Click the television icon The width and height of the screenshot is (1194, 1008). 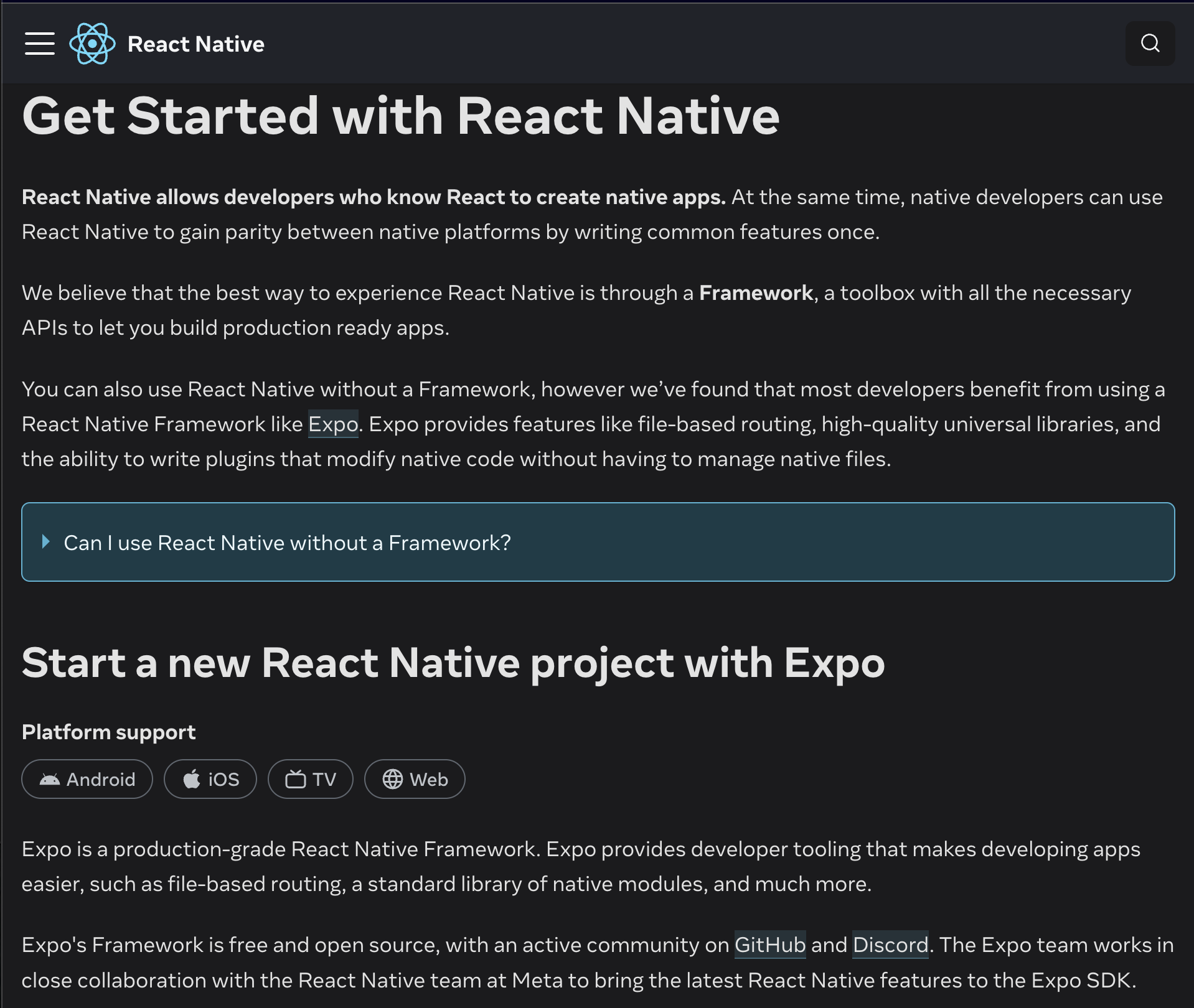tap(296, 779)
